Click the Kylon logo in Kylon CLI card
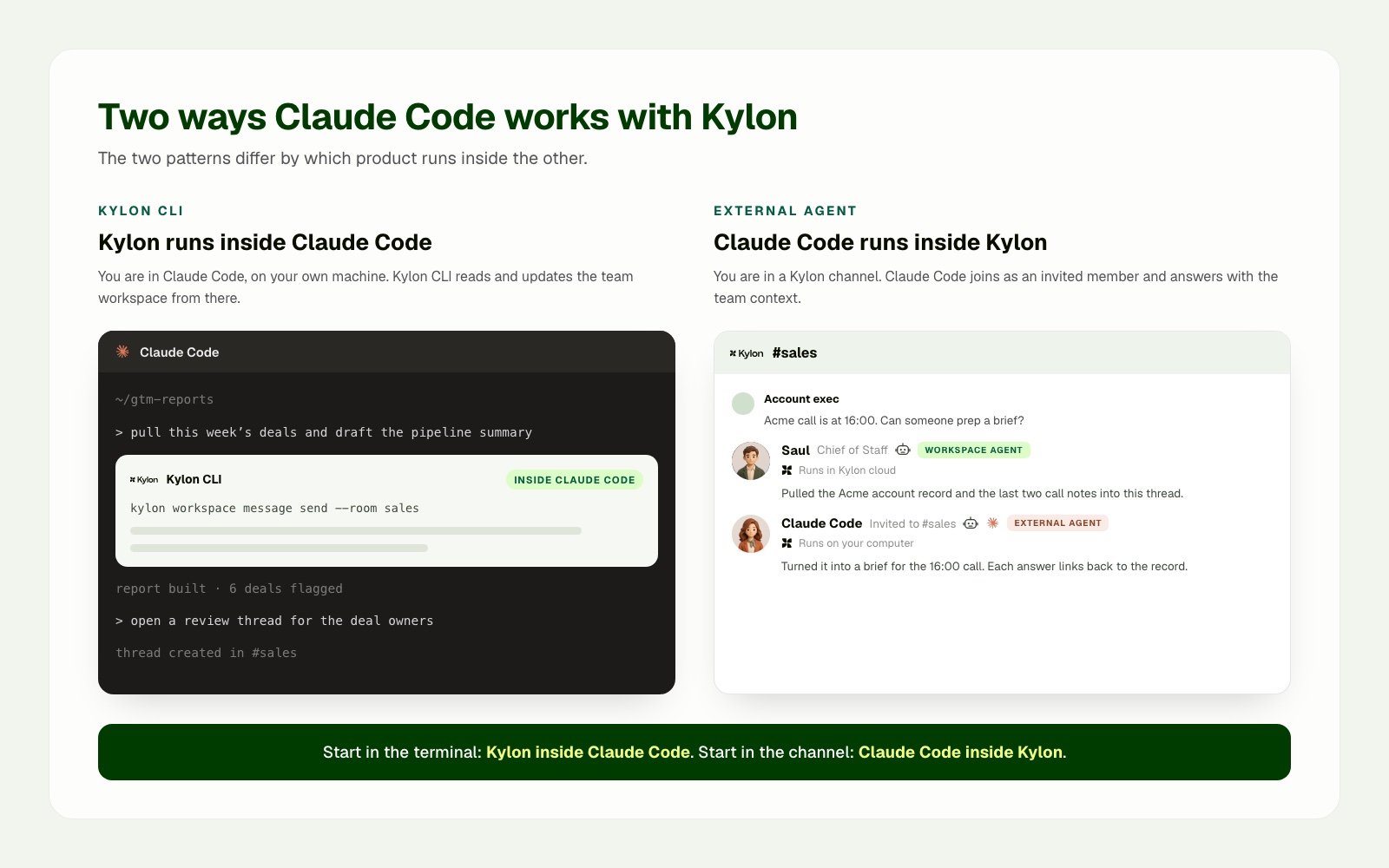This screenshot has height=868, width=1389. [x=144, y=479]
